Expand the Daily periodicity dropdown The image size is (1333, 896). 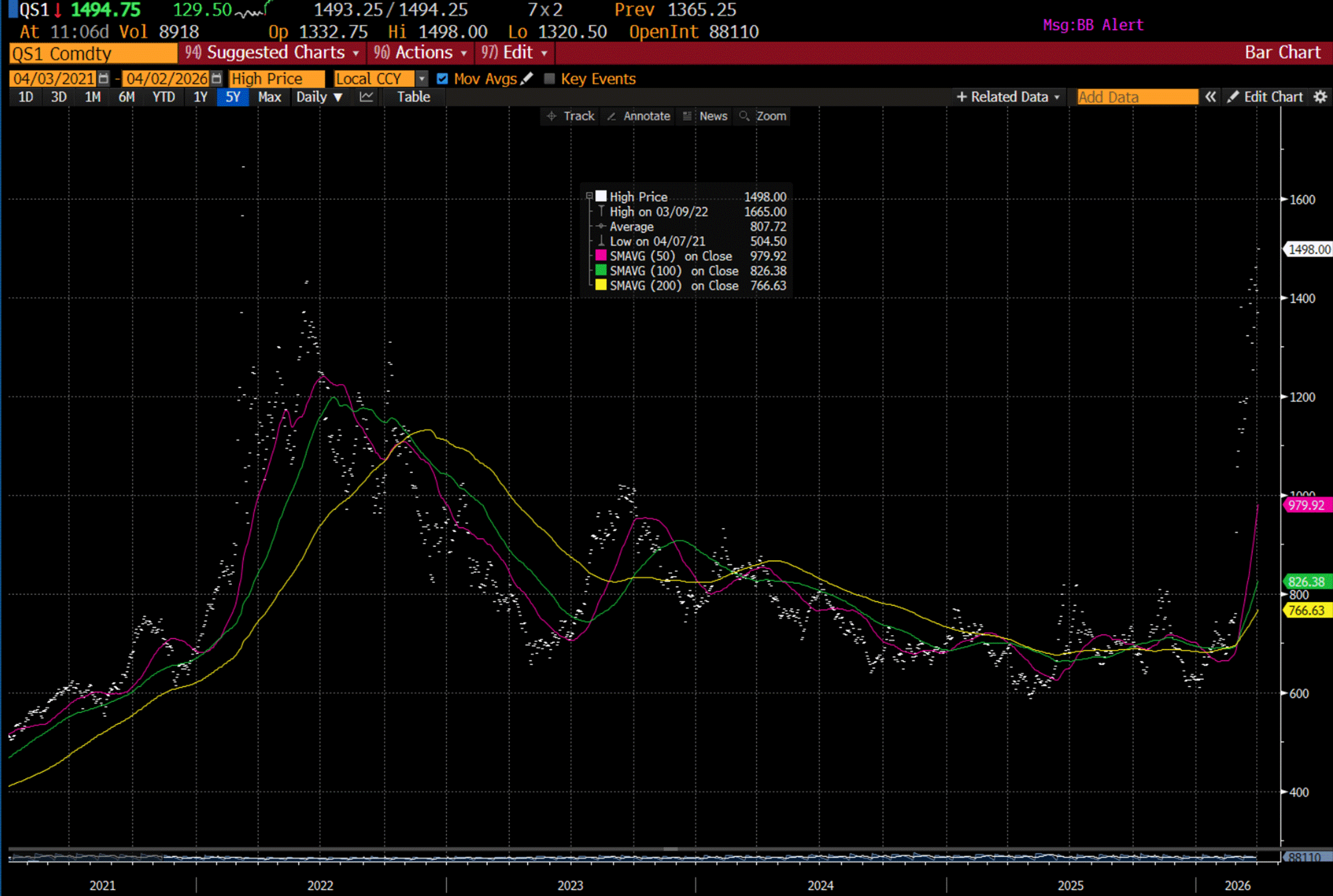click(x=319, y=97)
